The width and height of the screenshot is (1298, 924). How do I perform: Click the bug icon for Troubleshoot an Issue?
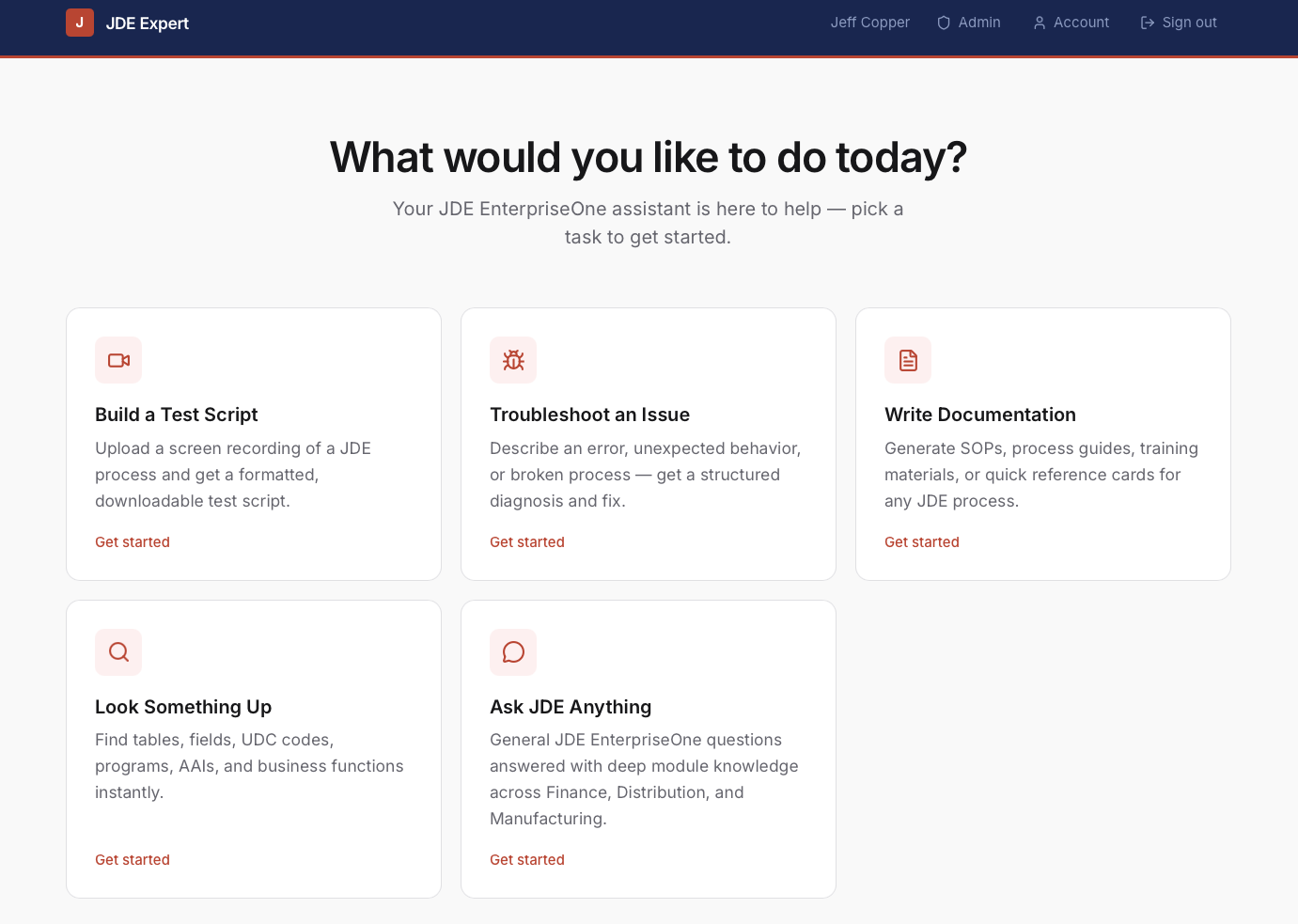(x=513, y=360)
